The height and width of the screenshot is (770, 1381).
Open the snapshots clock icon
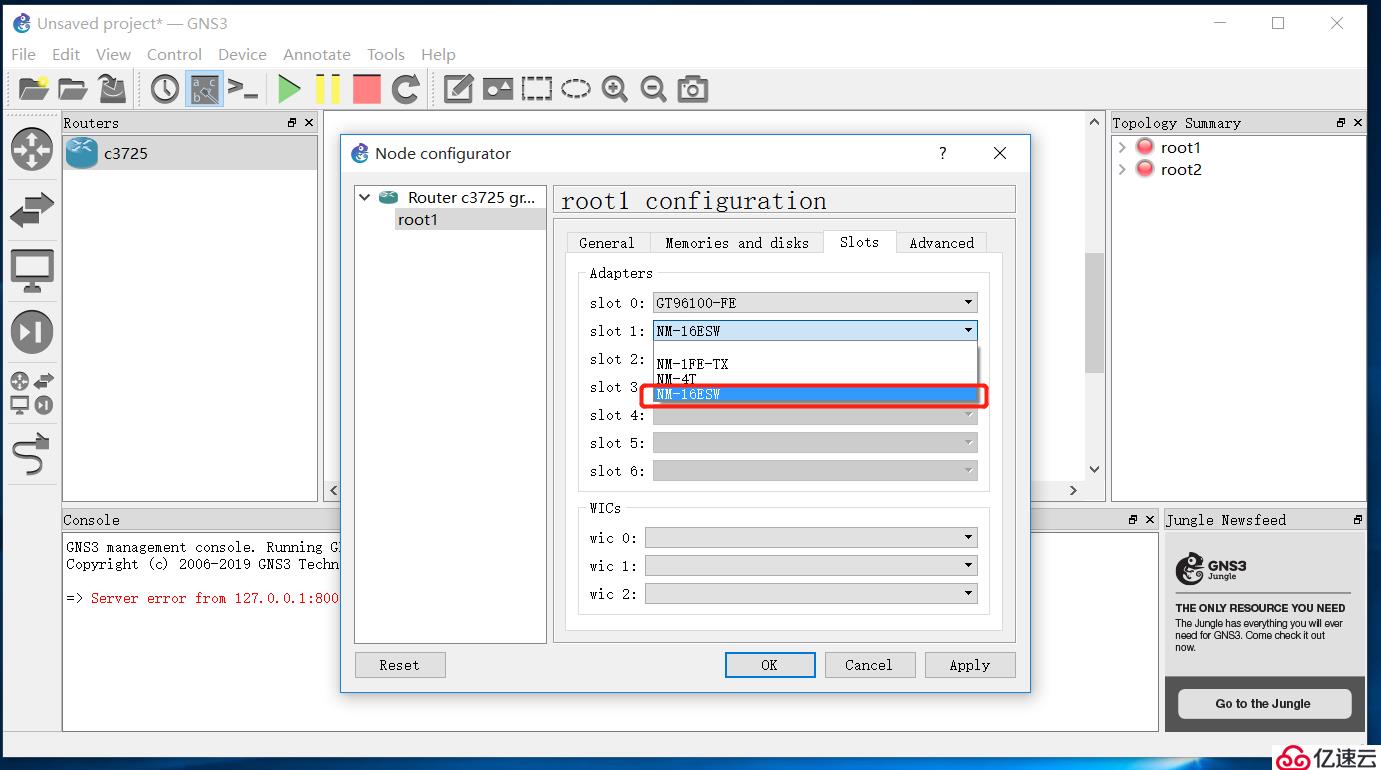165,89
